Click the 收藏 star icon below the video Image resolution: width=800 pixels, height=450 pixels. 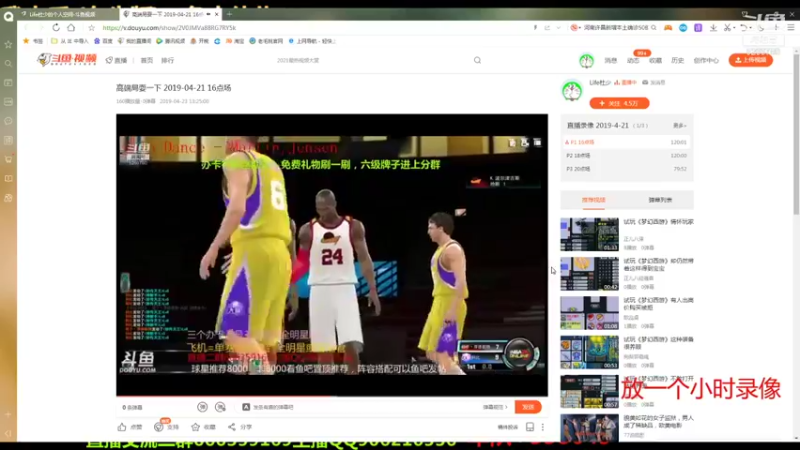pyautogui.click(x=195, y=427)
